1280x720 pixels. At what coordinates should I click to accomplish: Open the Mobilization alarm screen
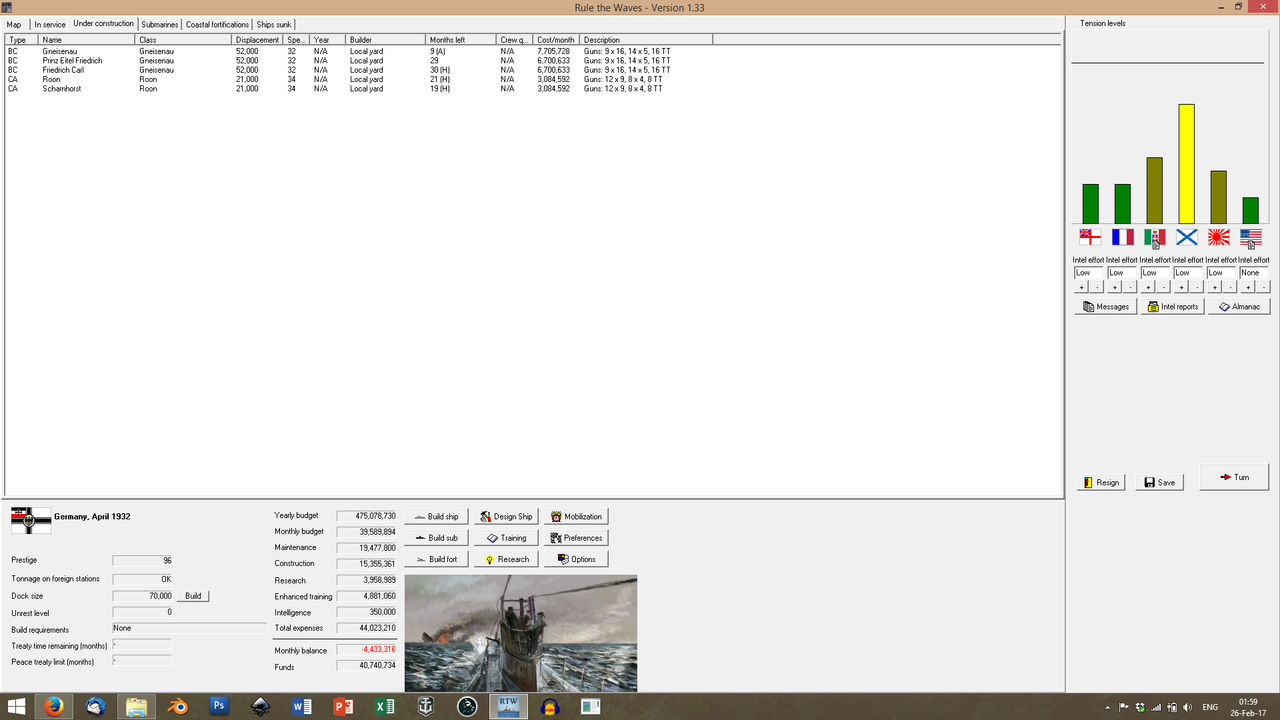576,516
